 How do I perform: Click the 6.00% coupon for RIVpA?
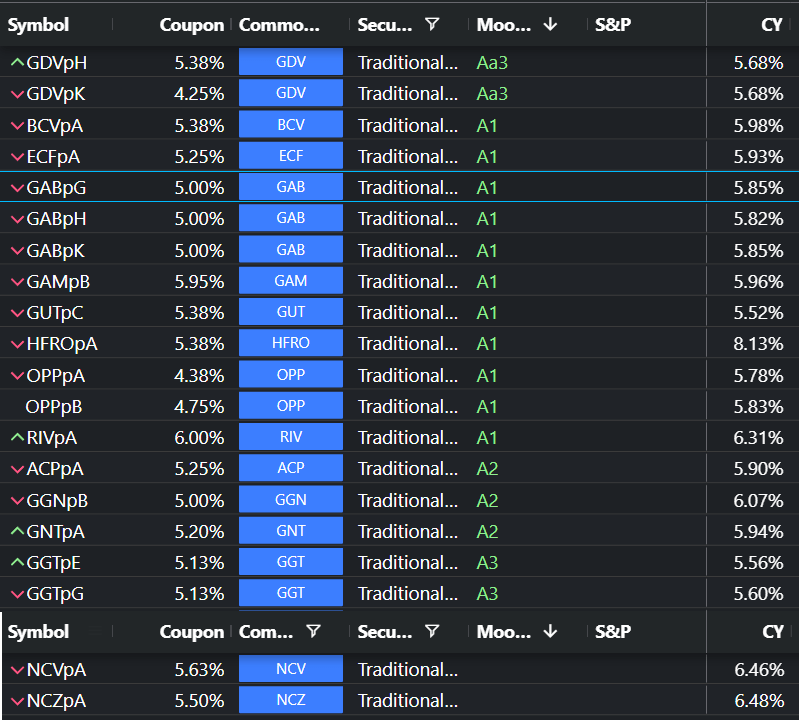coord(199,438)
